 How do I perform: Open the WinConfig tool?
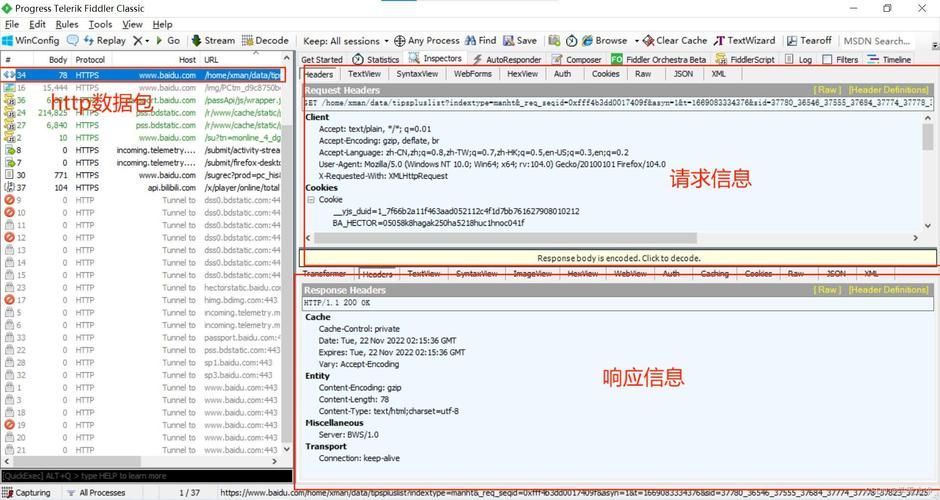point(31,41)
